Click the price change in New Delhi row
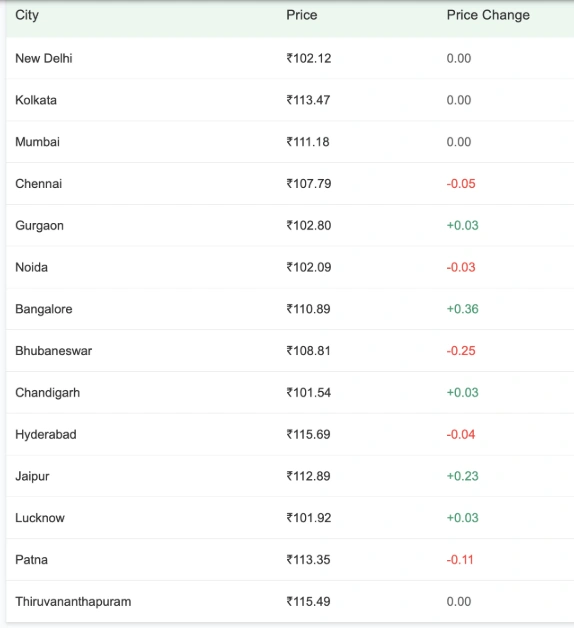Screen dimensions: 574x628 (x=459, y=58)
